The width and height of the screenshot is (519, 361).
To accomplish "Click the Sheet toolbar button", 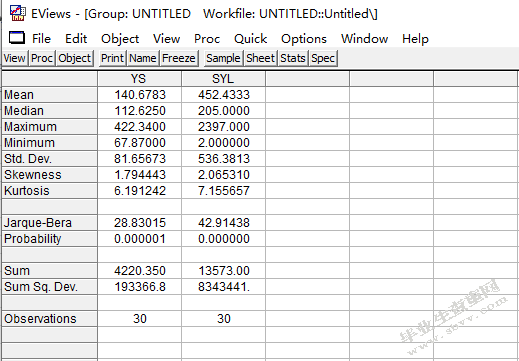I will pyautogui.click(x=260, y=58).
